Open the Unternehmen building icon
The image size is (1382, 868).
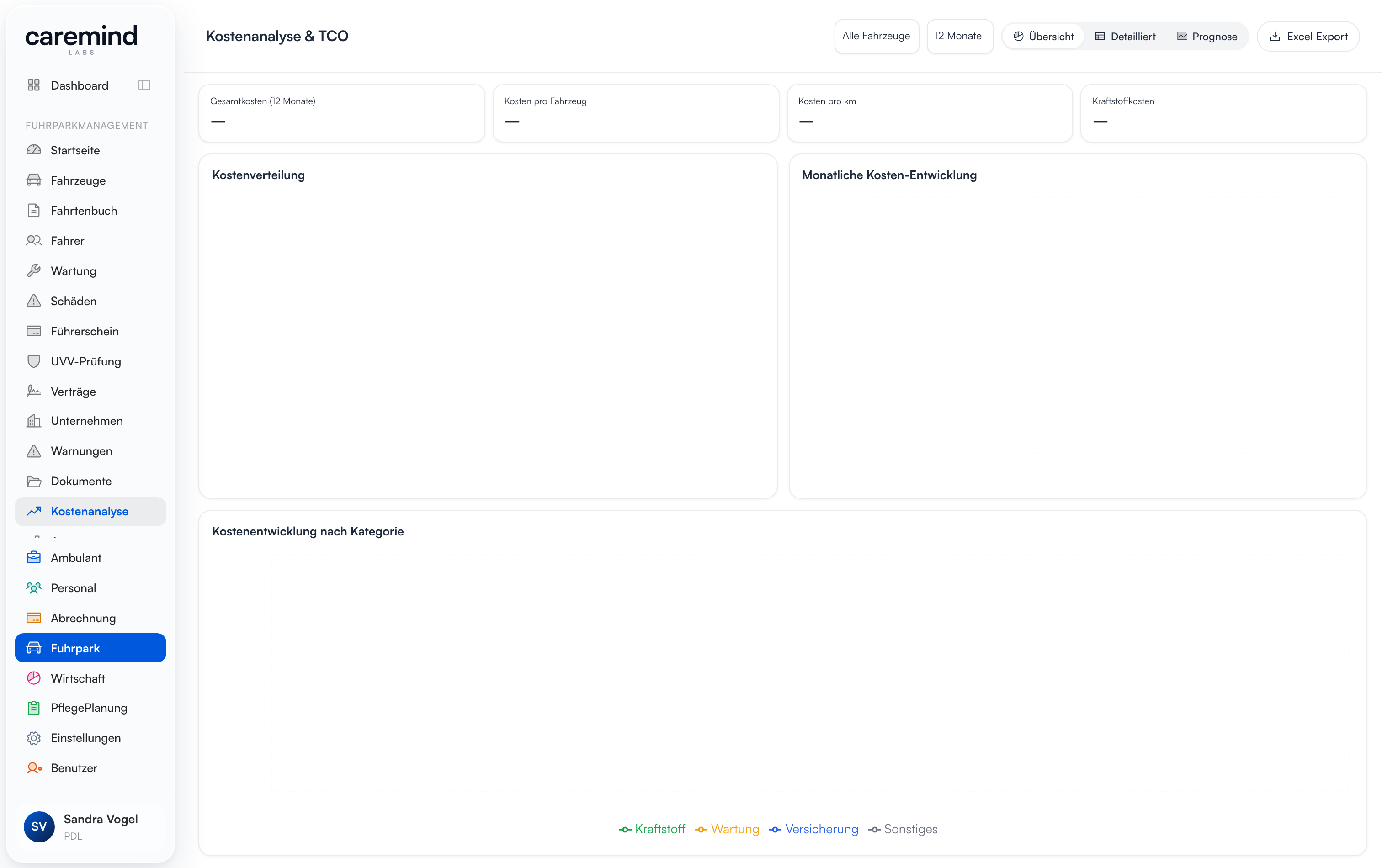(34, 420)
